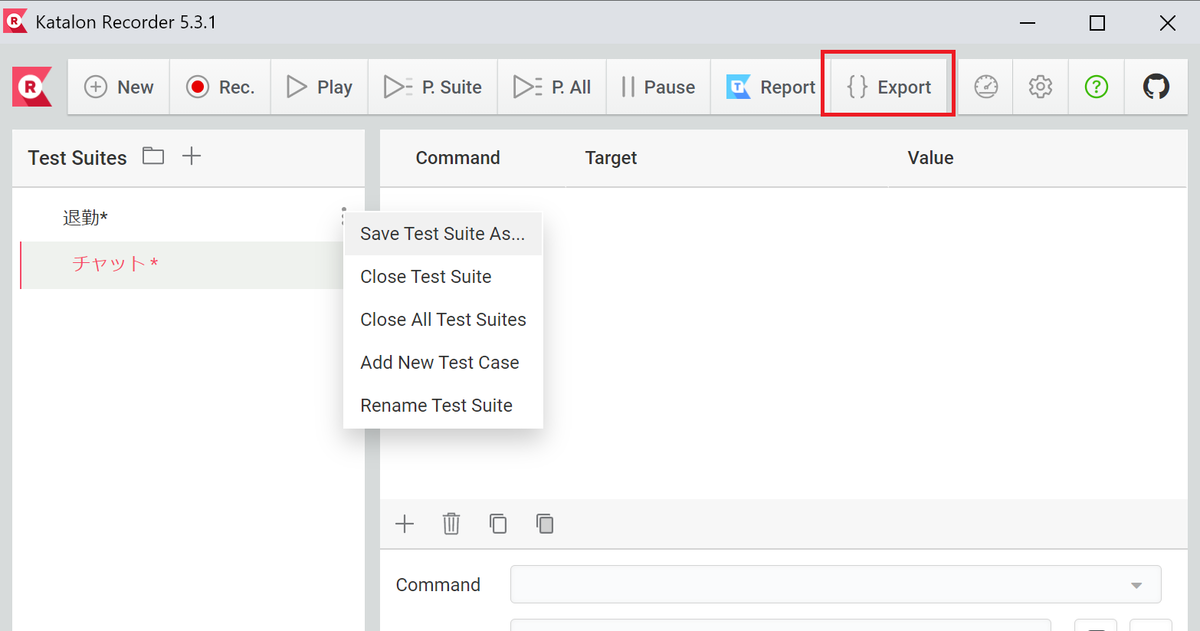The image size is (1200, 631).
Task: Paste command with paste icon
Action: [x=545, y=523]
